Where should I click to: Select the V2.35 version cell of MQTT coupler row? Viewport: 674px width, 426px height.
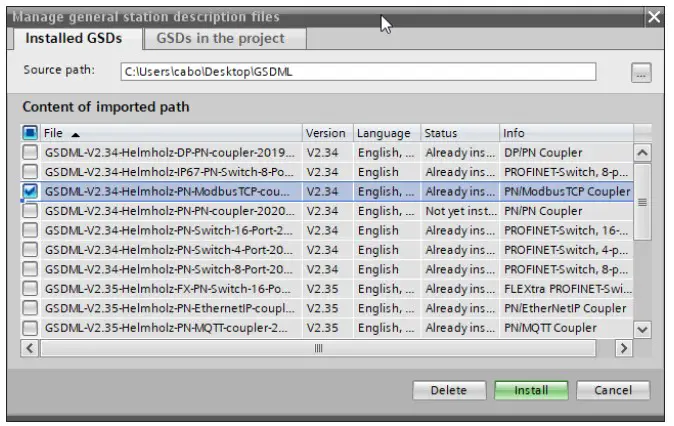click(x=328, y=328)
